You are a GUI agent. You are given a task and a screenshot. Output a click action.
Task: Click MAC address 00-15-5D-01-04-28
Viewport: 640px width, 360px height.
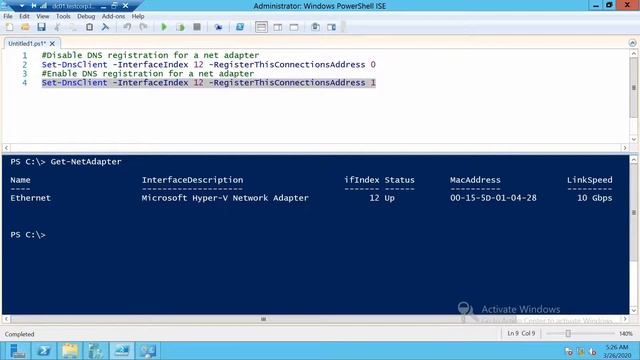pyautogui.click(x=493, y=198)
